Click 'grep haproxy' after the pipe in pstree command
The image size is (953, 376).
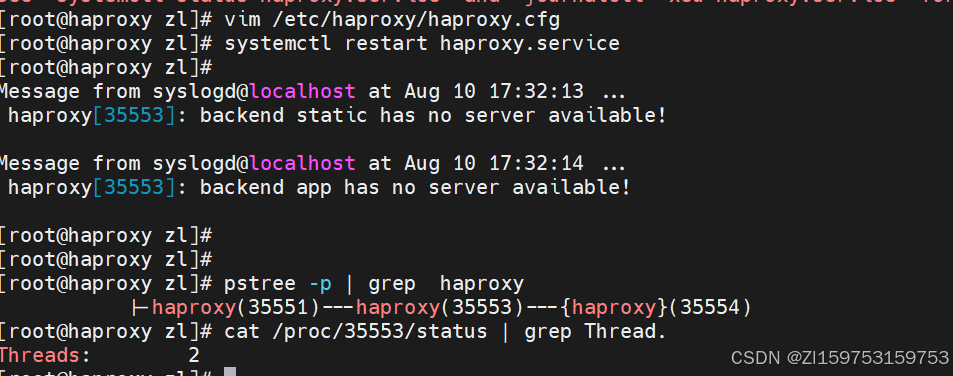click(446, 284)
